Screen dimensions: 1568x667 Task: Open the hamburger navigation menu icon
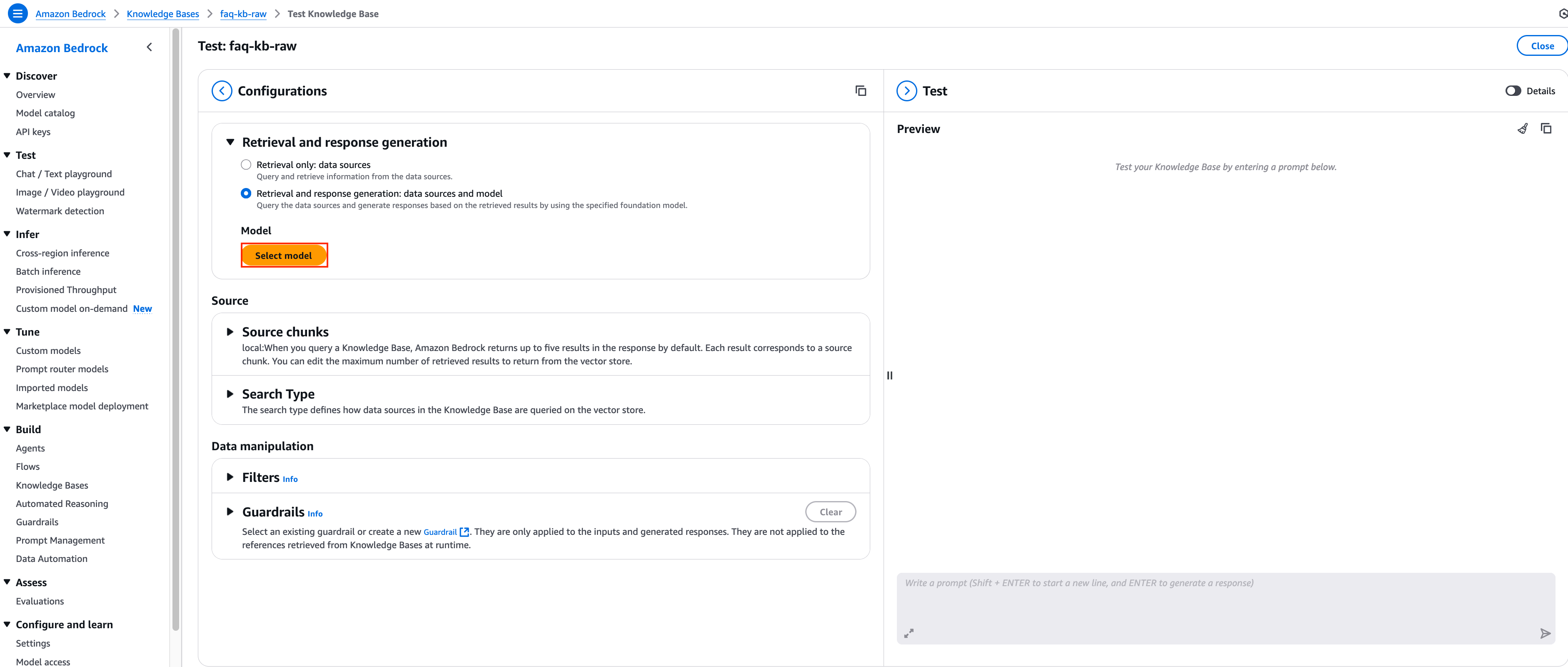(17, 13)
